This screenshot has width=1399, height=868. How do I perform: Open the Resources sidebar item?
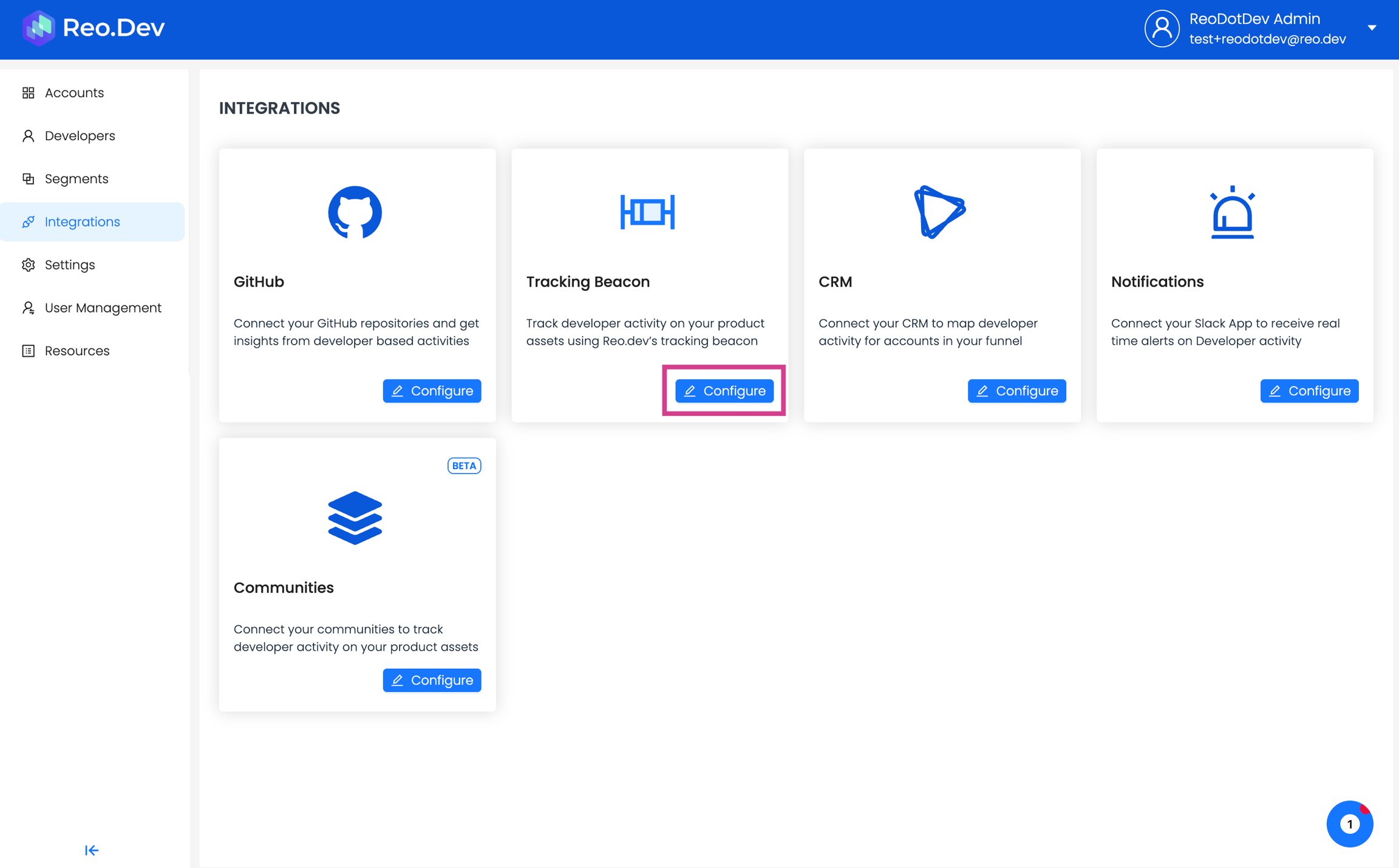click(77, 351)
